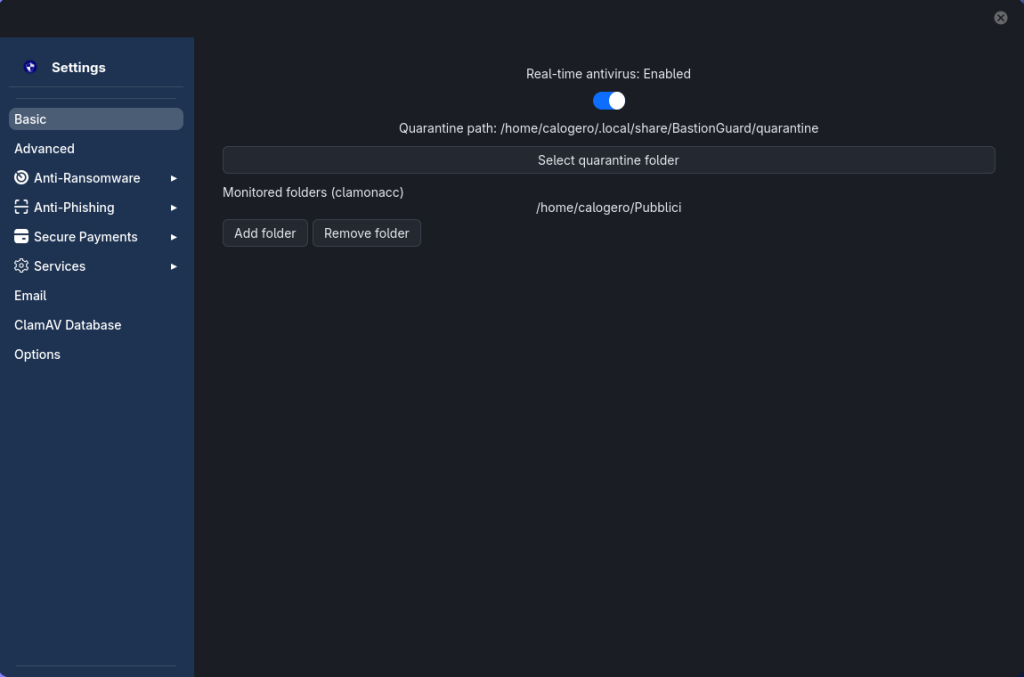Click the Services gear icon
The width and height of the screenshot is (1024, 677).
(x=22, y=266)
